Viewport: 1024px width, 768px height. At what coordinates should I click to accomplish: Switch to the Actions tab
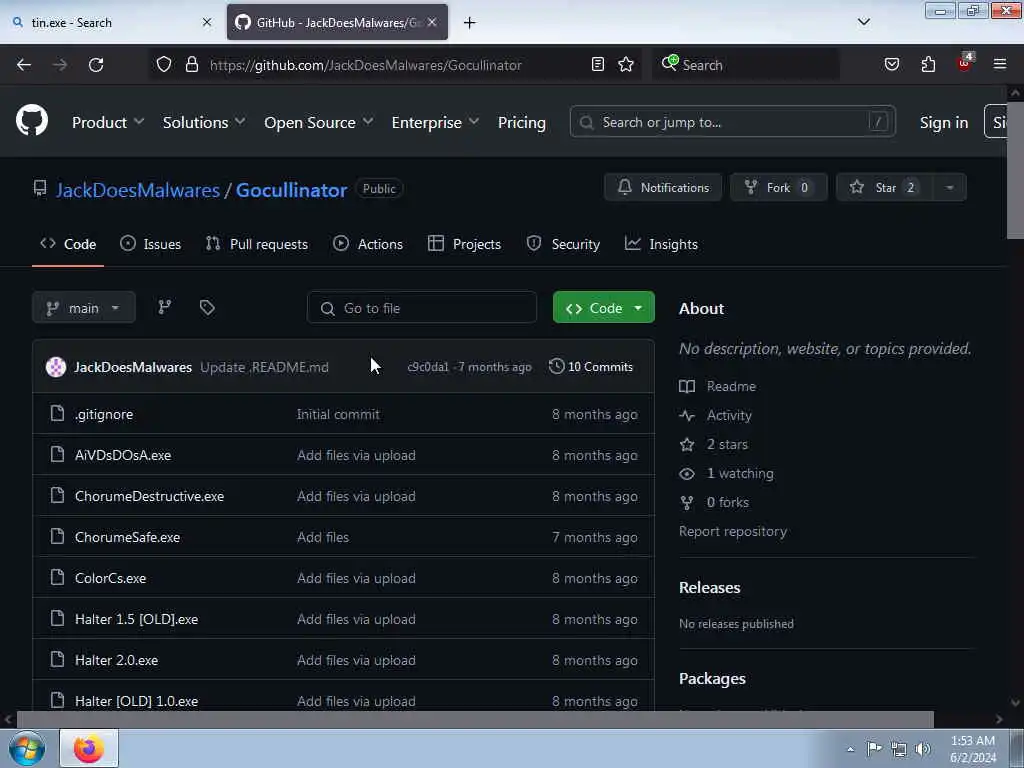click(368, 244)
